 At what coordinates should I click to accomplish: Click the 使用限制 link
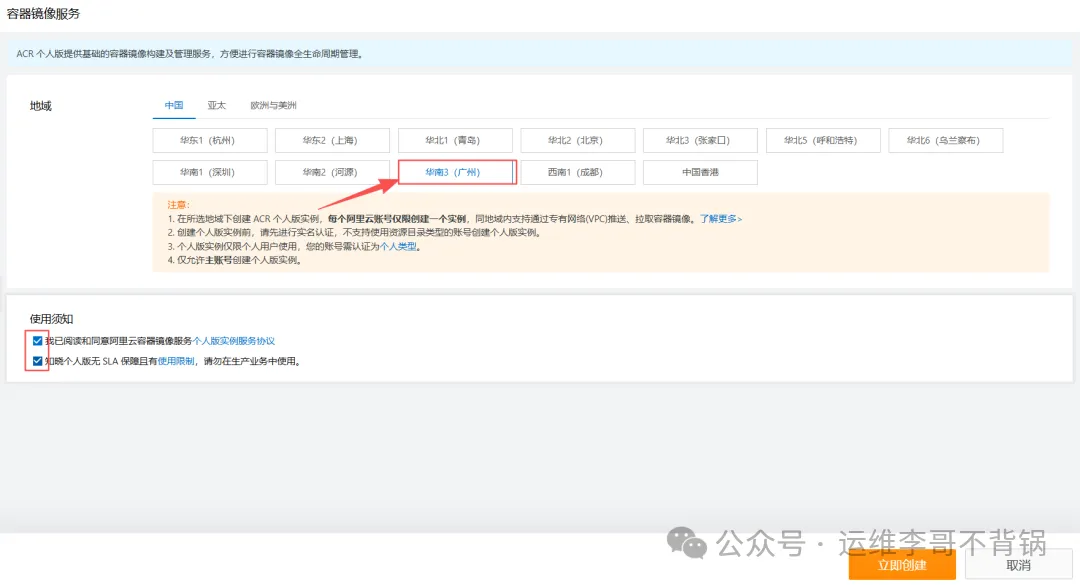[176, 361]
